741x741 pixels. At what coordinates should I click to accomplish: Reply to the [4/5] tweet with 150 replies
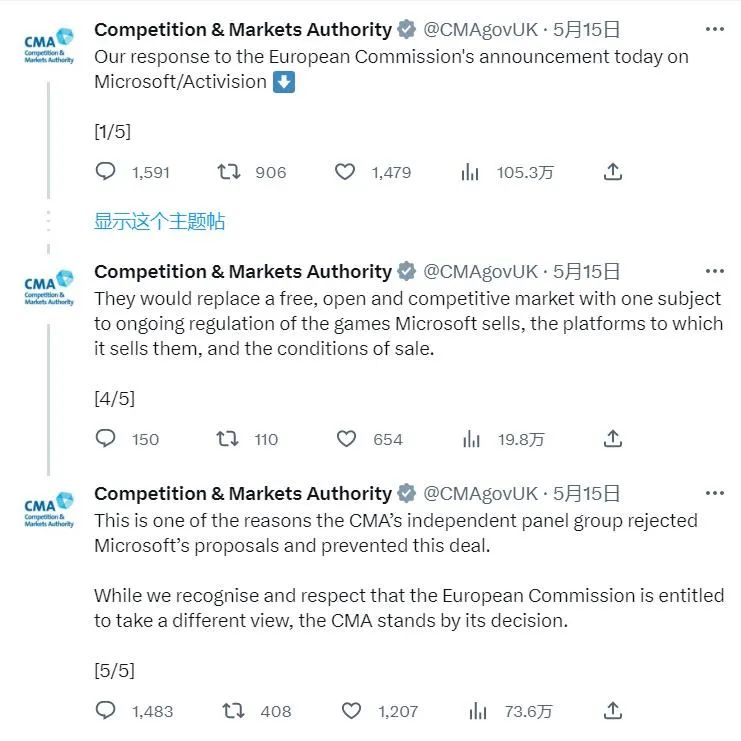[105, 439]
